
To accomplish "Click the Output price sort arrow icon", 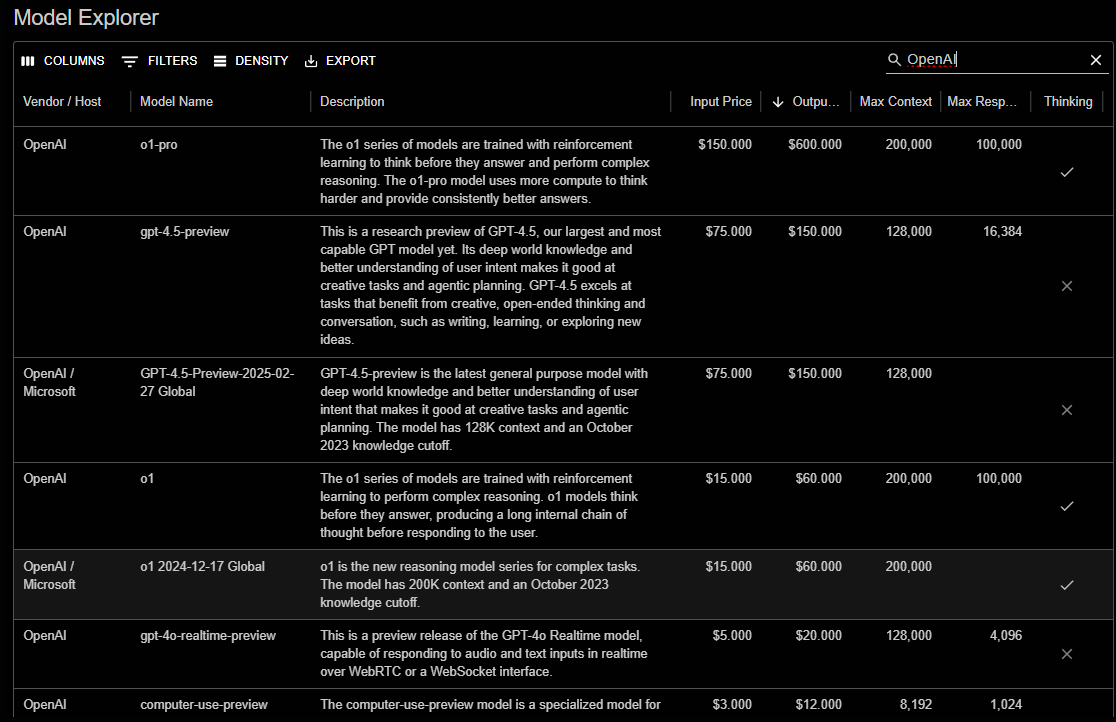I will point(778,103).
